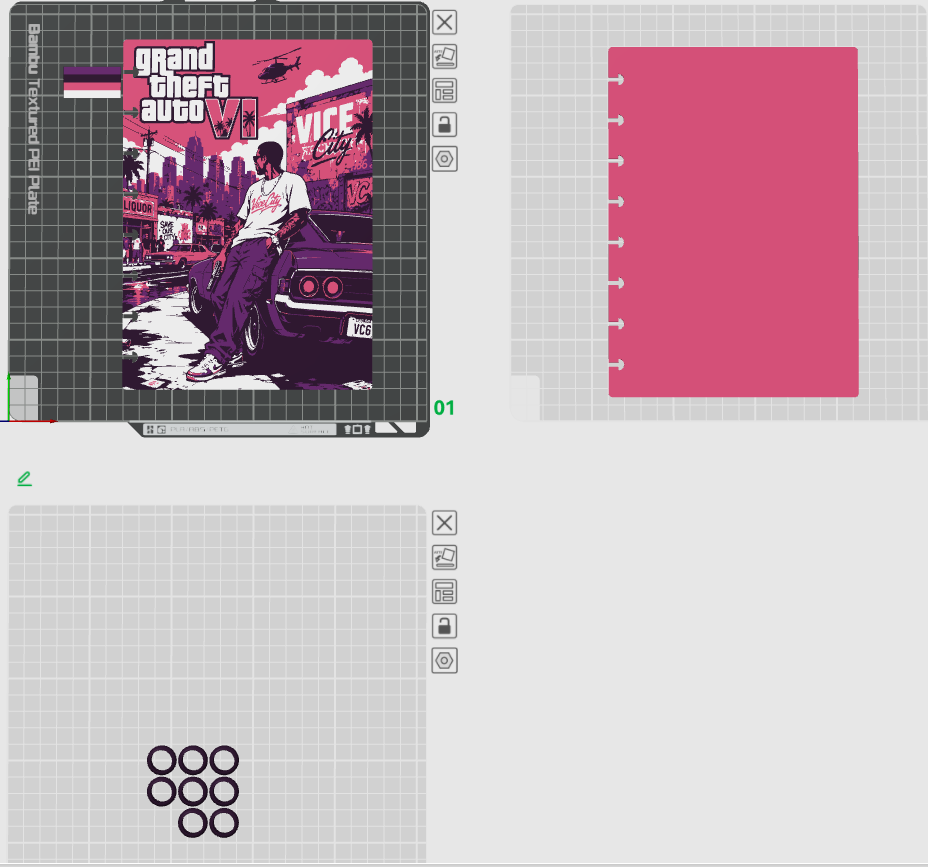Arrange objects on the ring plate
Screen dimensions: 928x867
(x=444, y=592)
